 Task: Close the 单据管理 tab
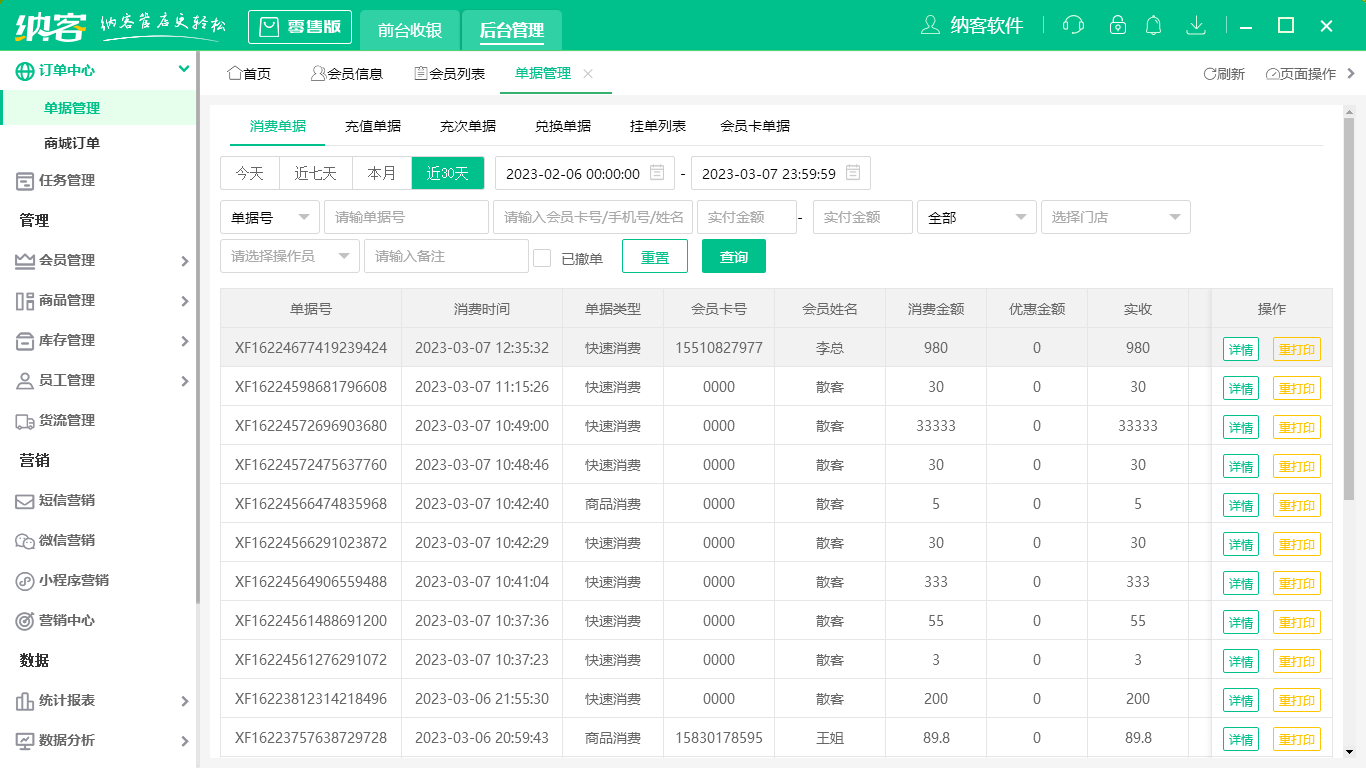click(588, 74)
